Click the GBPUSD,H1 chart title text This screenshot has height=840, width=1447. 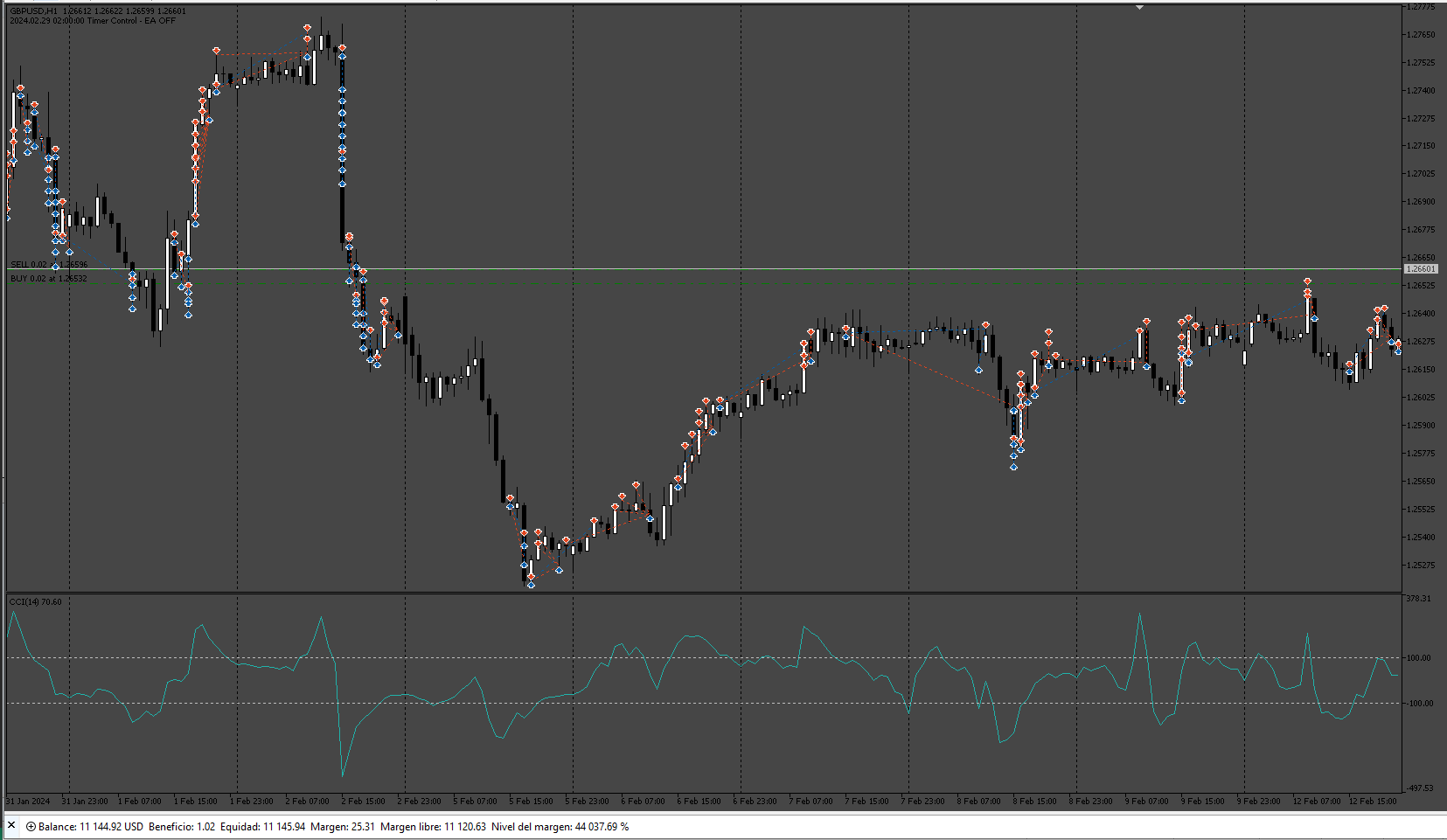[x=33, y=11]
